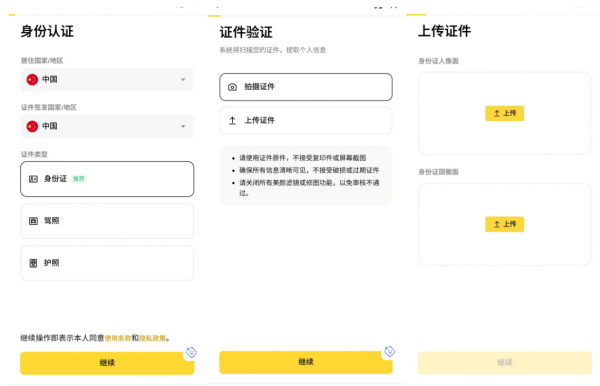600x386 pixels.
Task: Expand the arrow of 居住国家/地区 selector
Action: coord(183,80)
